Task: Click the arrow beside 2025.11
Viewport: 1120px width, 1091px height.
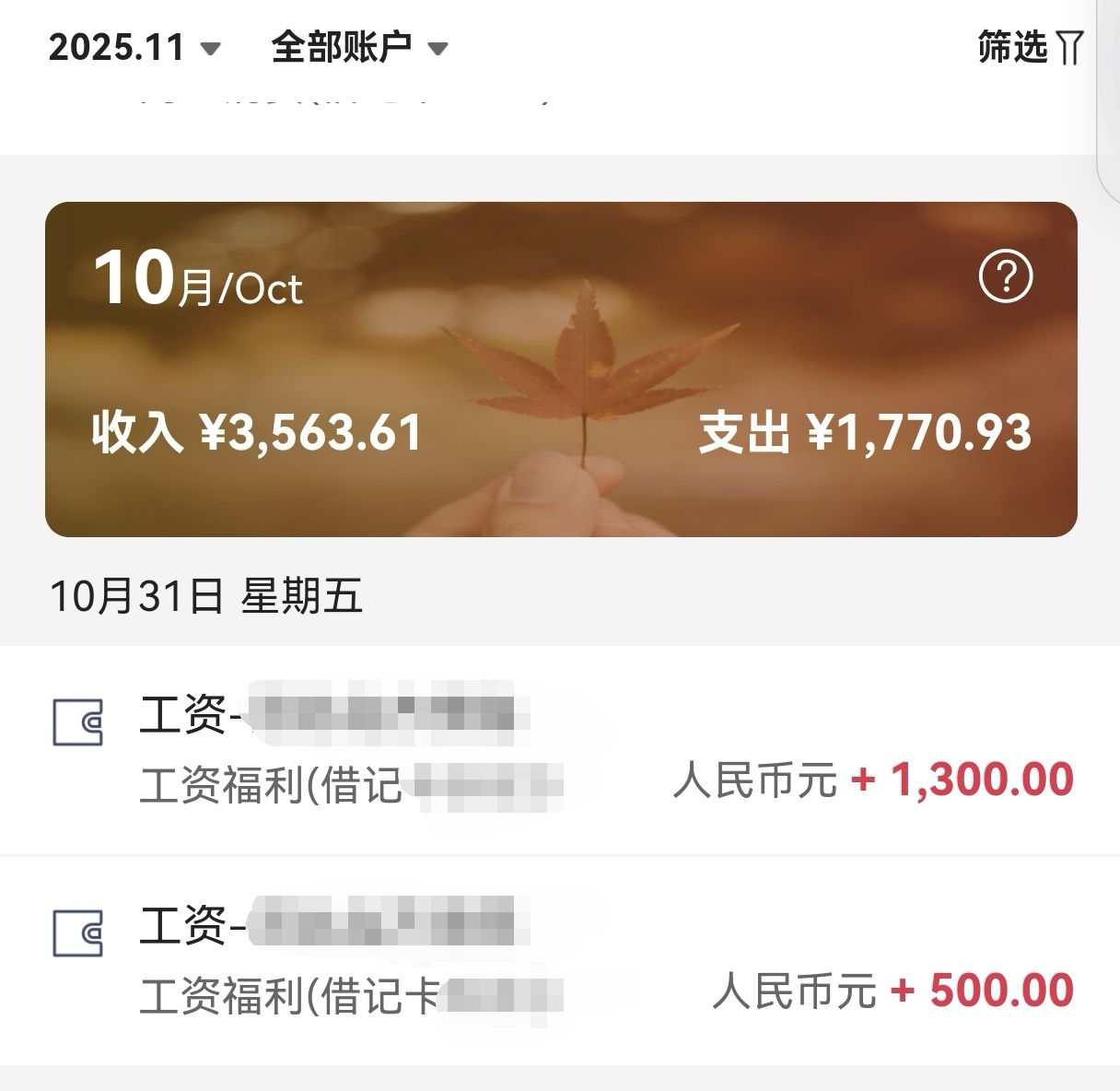Action: click(x=211, y=49)
